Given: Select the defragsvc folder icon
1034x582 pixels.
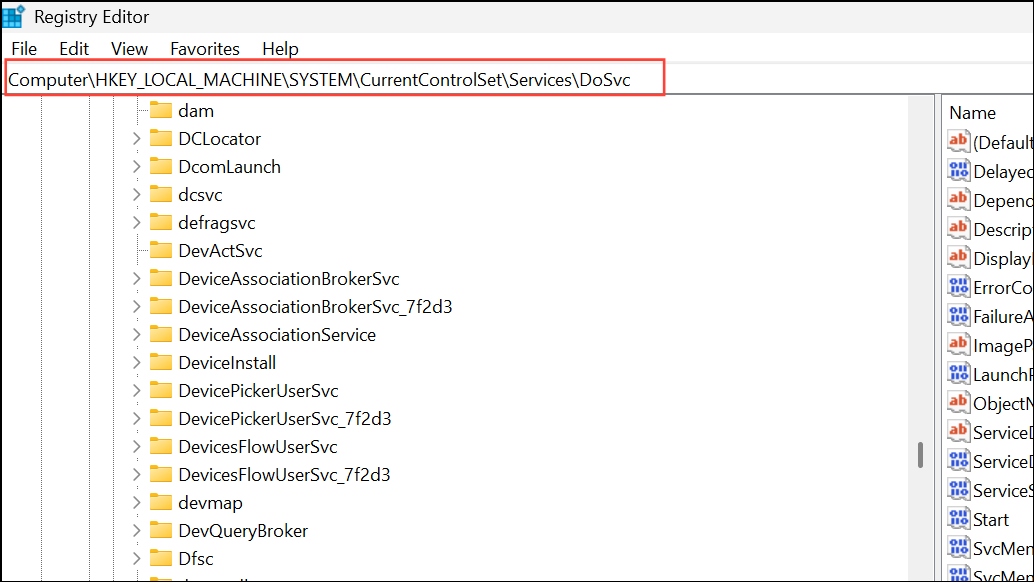Looking at the screenshot, I should [x=161, y=222].
